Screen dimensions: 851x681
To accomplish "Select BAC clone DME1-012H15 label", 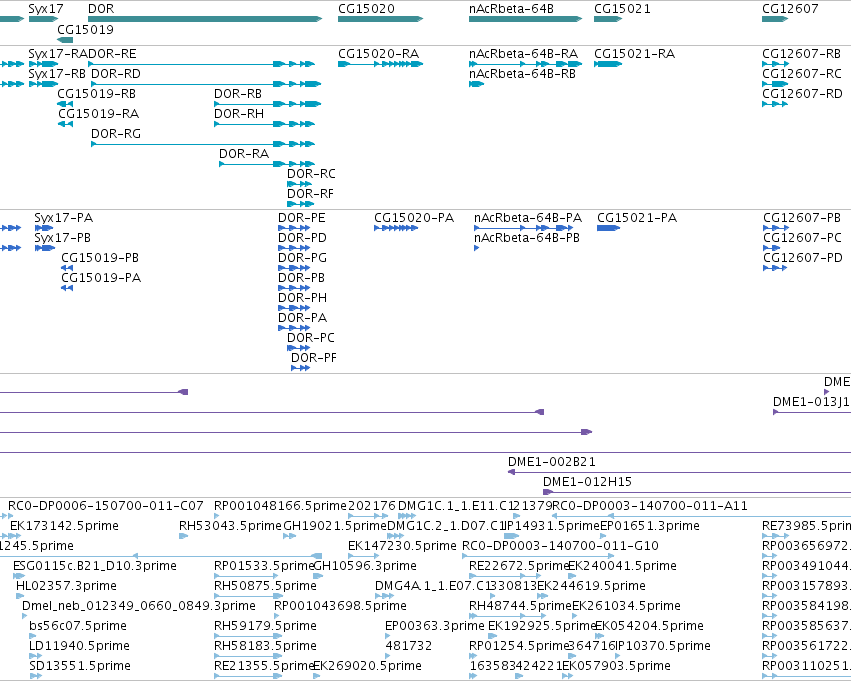I will (x=587, y=482).
